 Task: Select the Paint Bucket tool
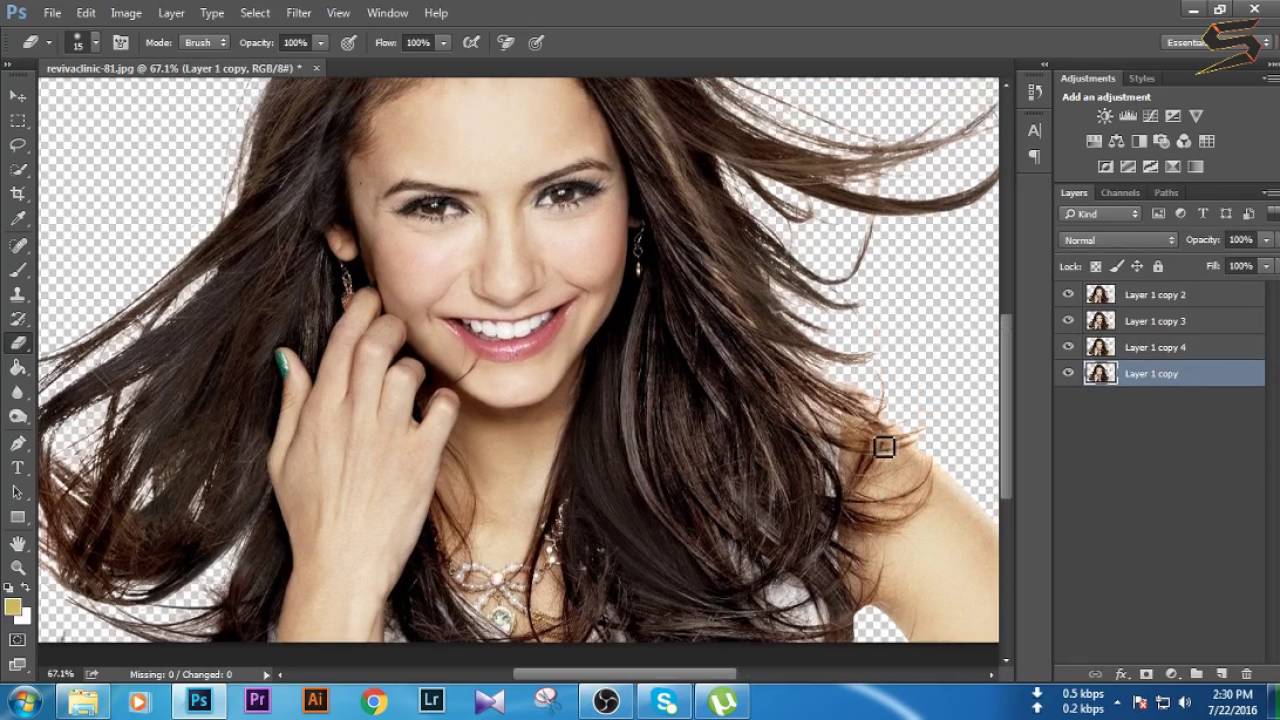18,368
